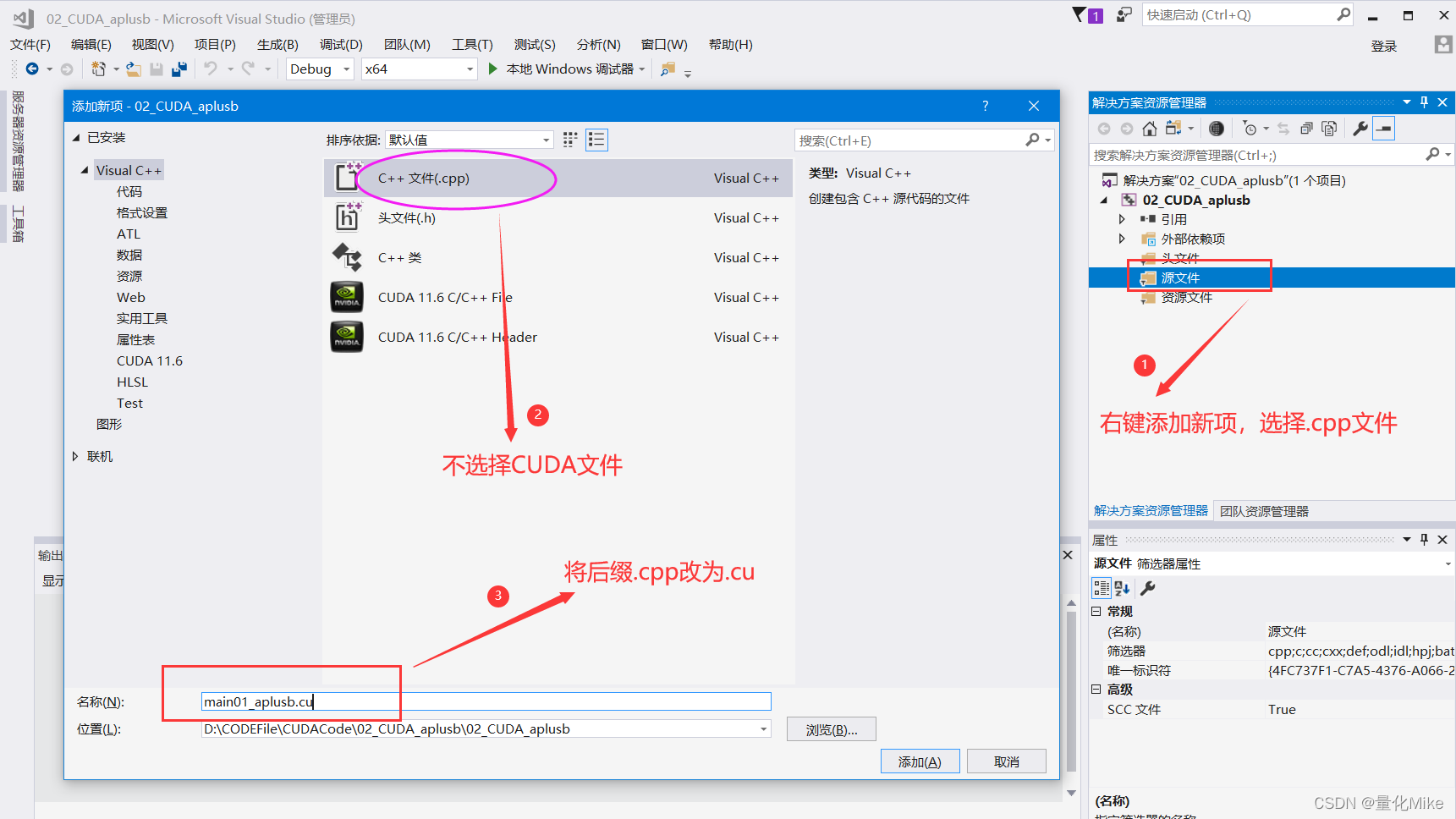
Task: Click Pending Changes clock icon in Solution Explorer
Action: pos(1250,129)
